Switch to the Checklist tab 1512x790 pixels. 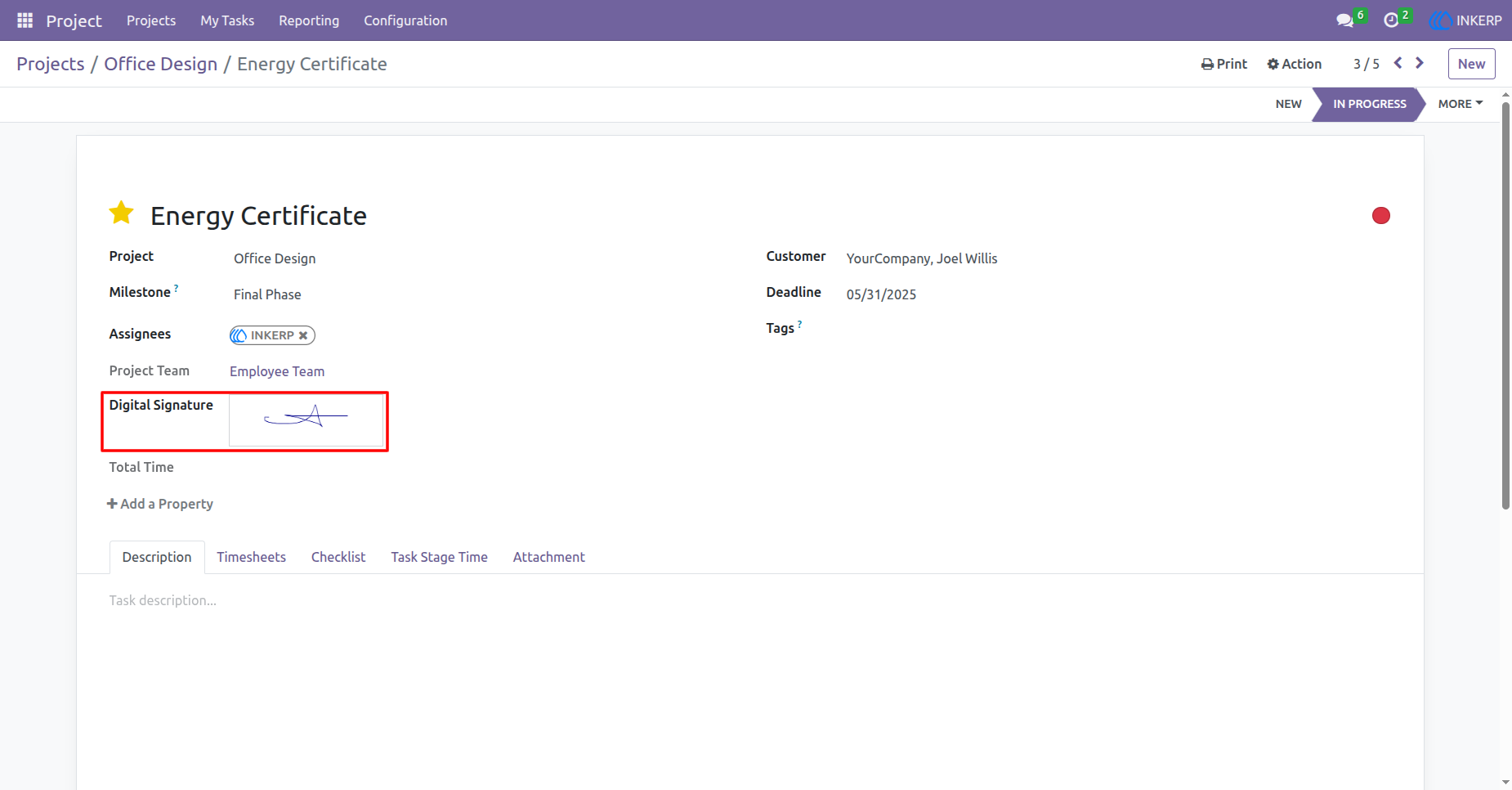(338, 557)
